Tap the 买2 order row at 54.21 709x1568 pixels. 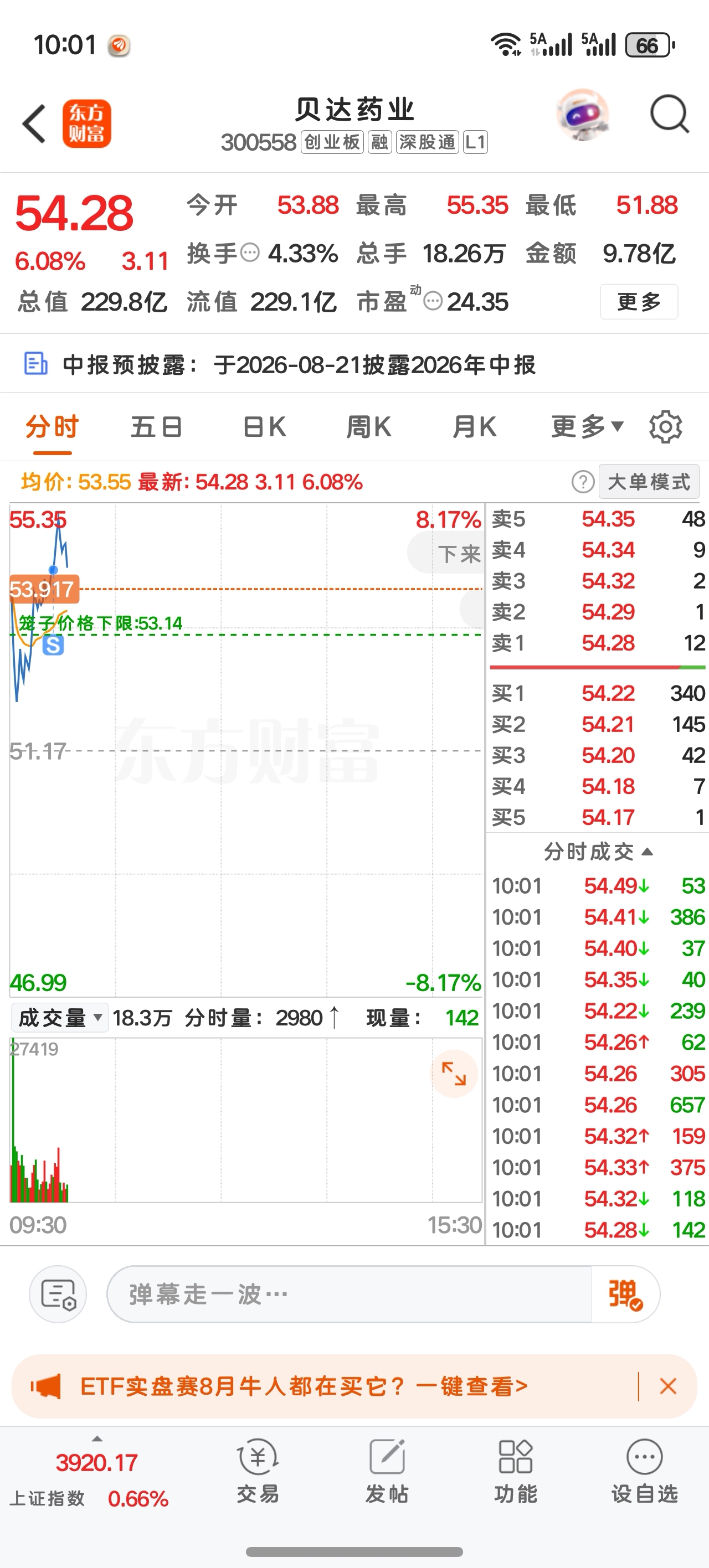point(598,724)
